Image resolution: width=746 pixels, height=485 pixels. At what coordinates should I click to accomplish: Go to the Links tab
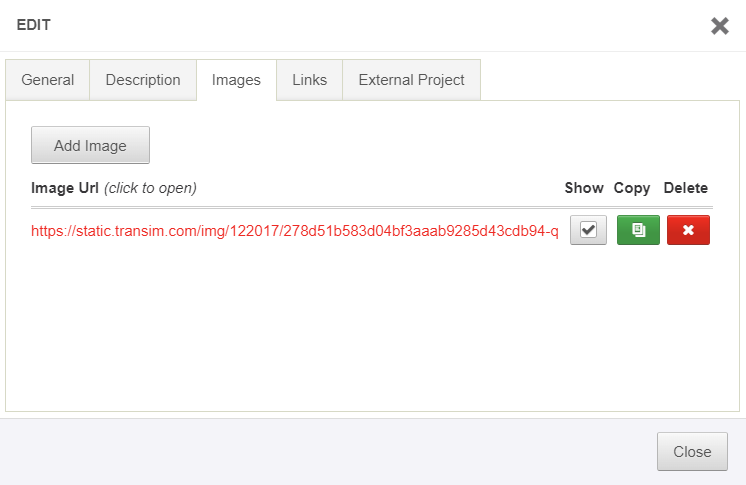point(309,80)
